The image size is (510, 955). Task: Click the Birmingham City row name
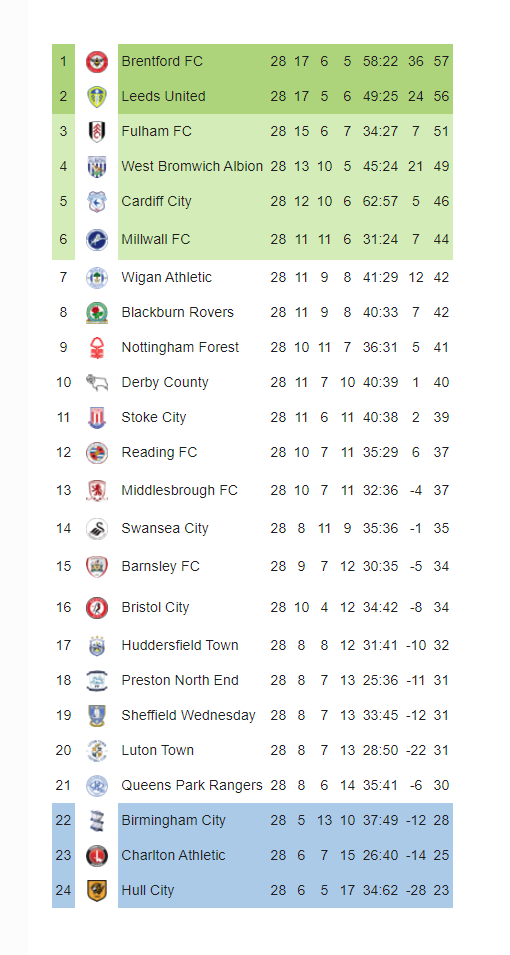pyautogui.click(x=174, y=820)
